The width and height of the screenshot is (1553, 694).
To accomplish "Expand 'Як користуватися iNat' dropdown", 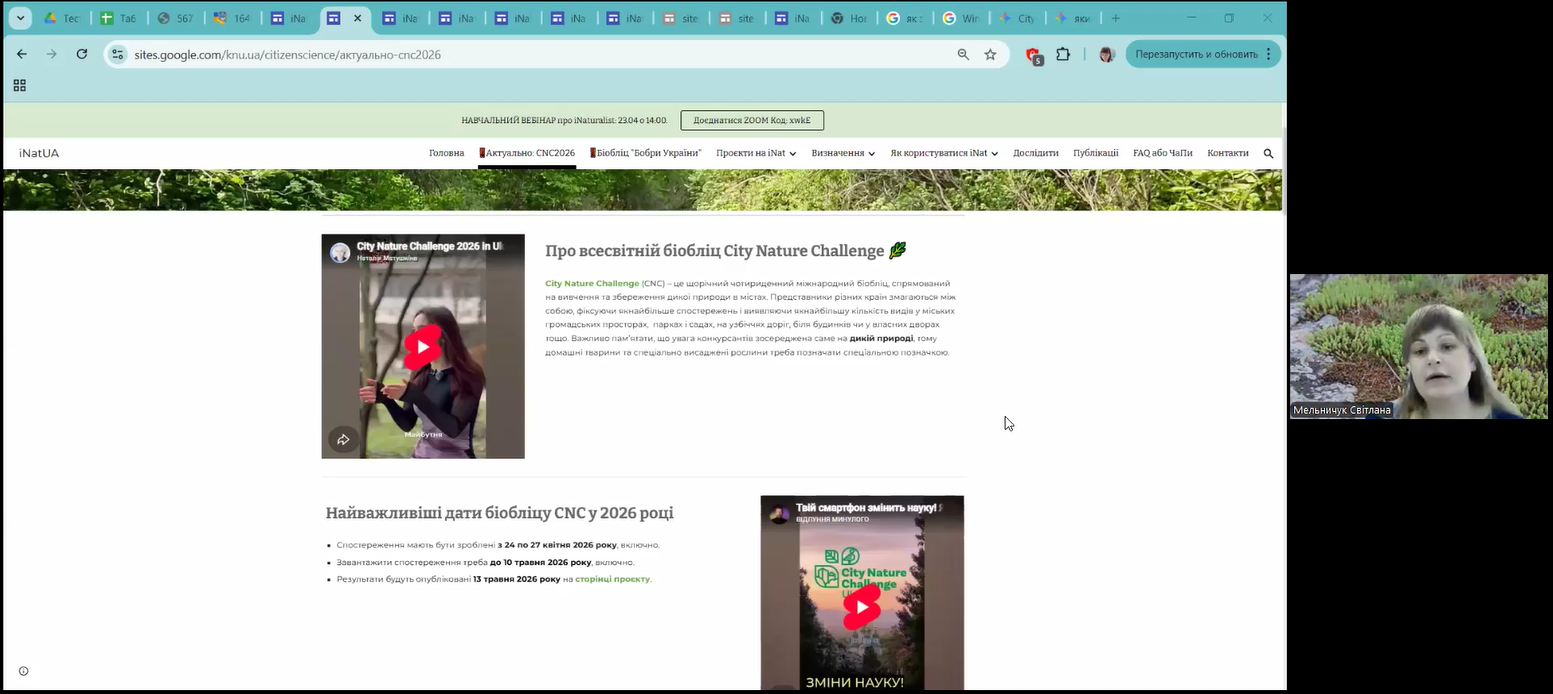I will click(x=943, y=153).
